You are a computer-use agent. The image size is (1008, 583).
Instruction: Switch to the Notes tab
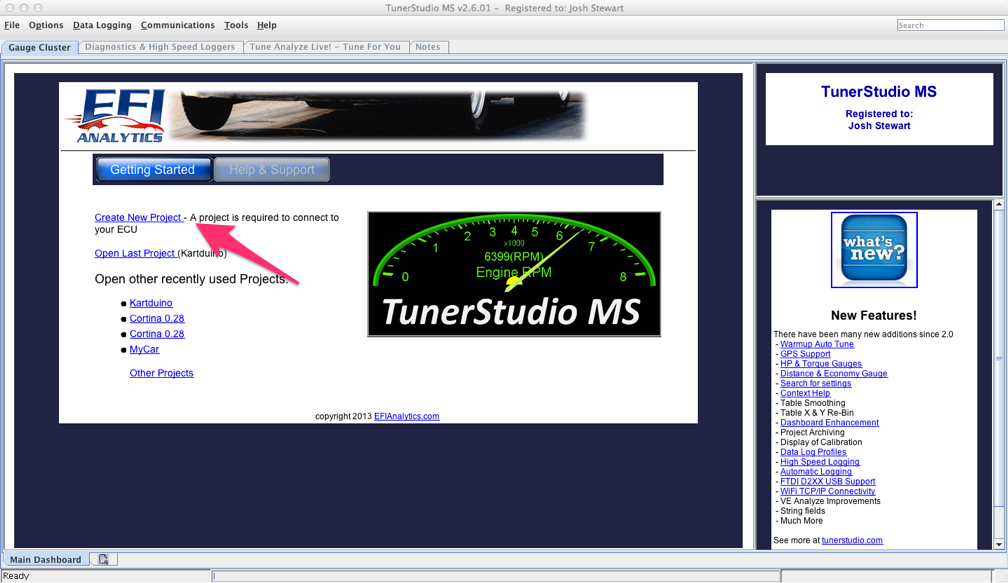428,47
